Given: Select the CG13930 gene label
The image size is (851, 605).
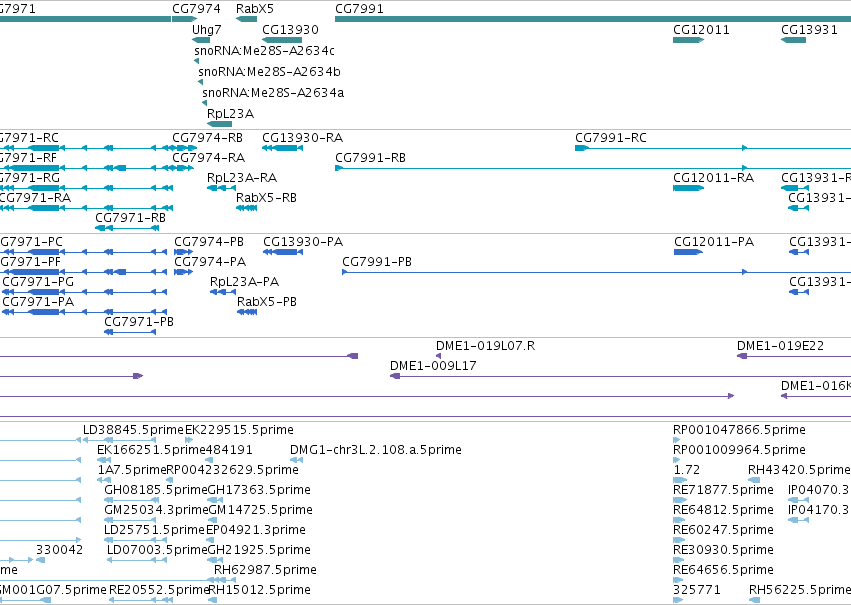Looking at the screenshot, I should tap(290, 30).
